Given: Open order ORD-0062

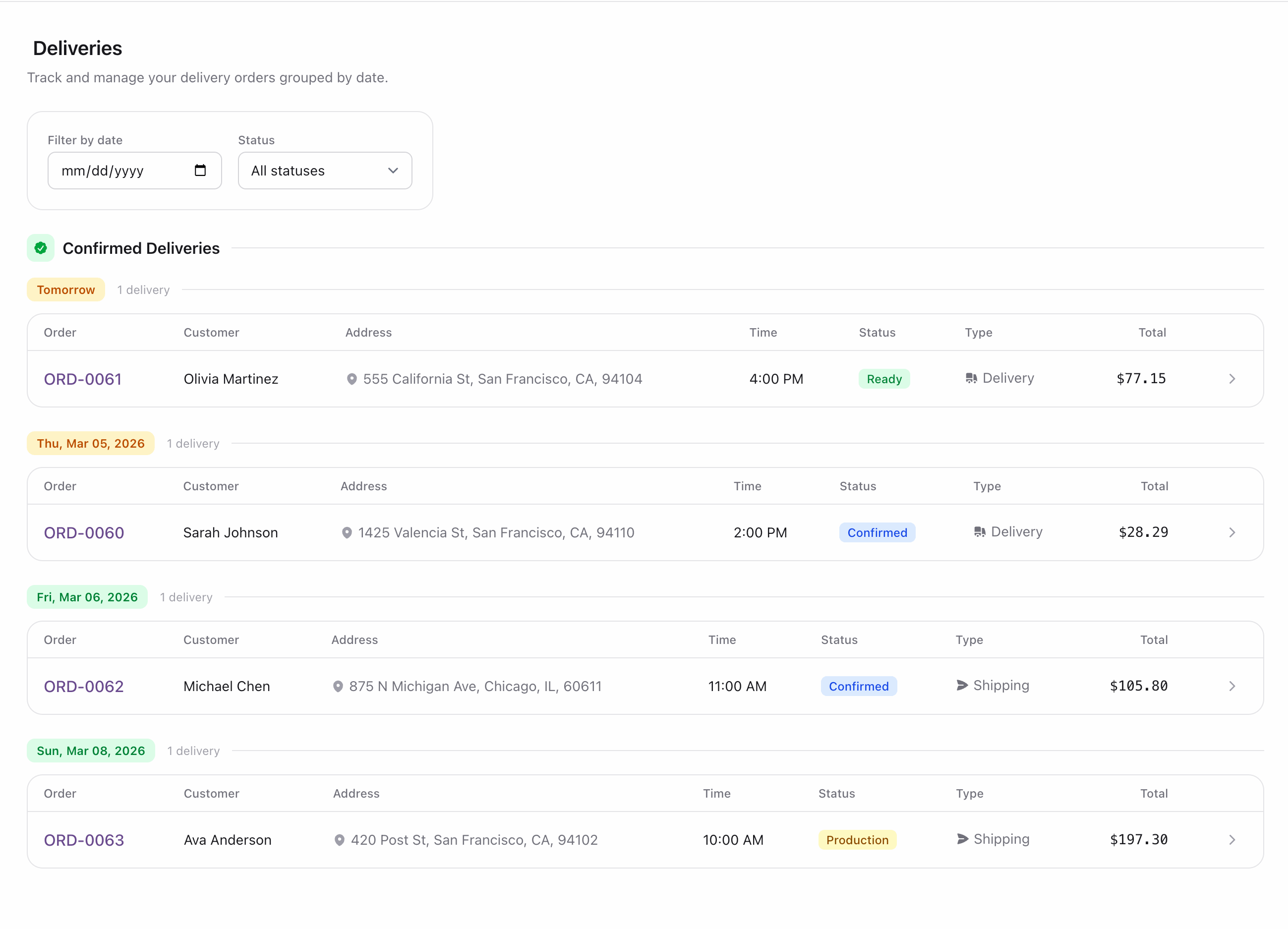Looking at the screenshot, I should pyautogui.click(x=83, y=686).
